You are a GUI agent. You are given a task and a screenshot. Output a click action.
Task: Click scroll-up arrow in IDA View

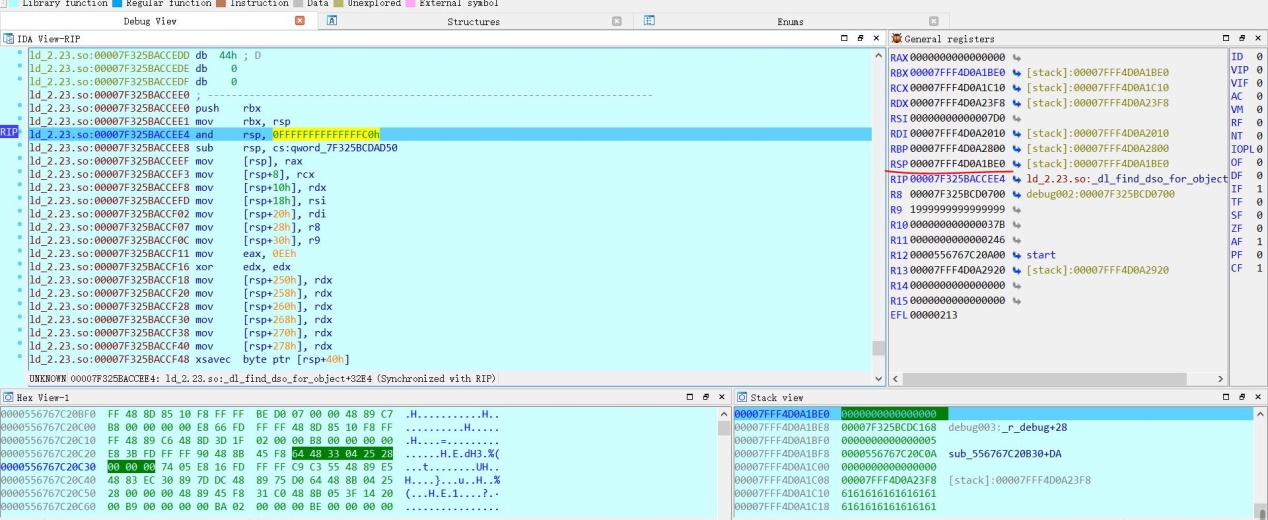[879, 53]
